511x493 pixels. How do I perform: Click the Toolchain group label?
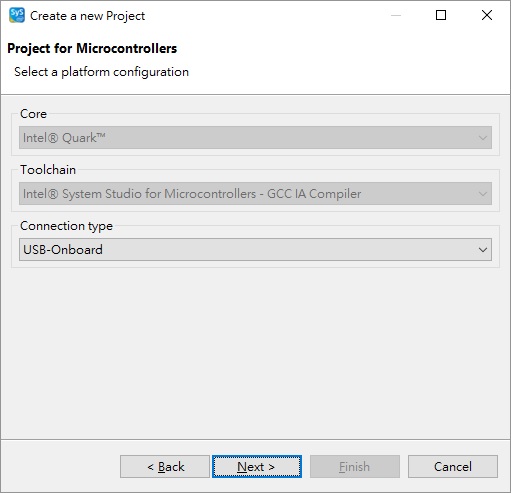[x=48, y=170]
